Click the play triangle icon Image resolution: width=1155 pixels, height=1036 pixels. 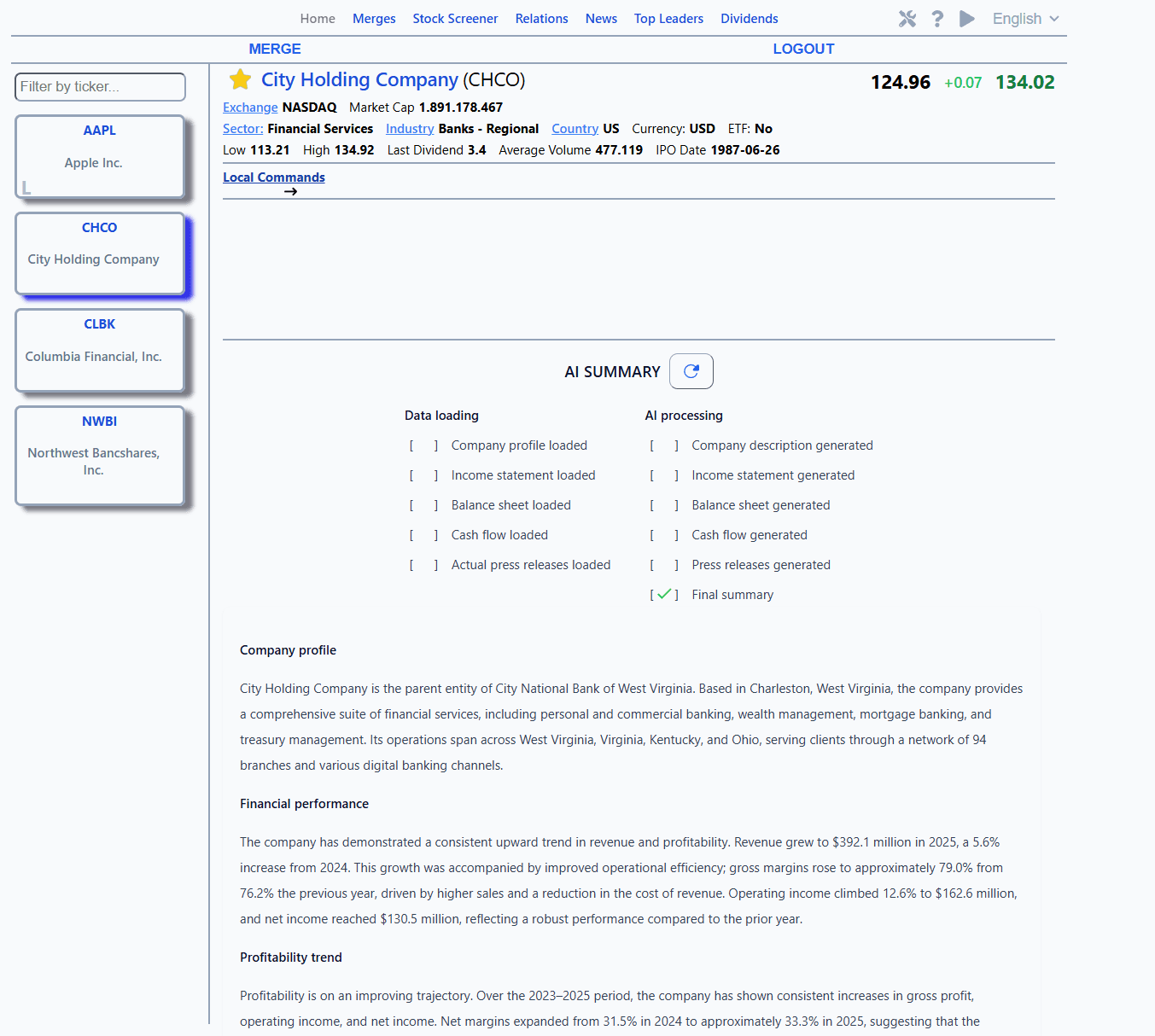967,19
